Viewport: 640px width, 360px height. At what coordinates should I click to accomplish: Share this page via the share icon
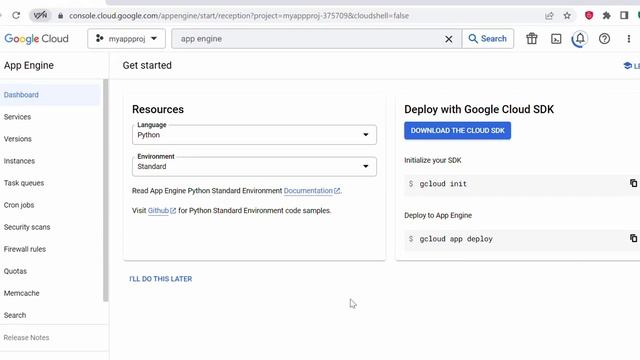(549, 16)
